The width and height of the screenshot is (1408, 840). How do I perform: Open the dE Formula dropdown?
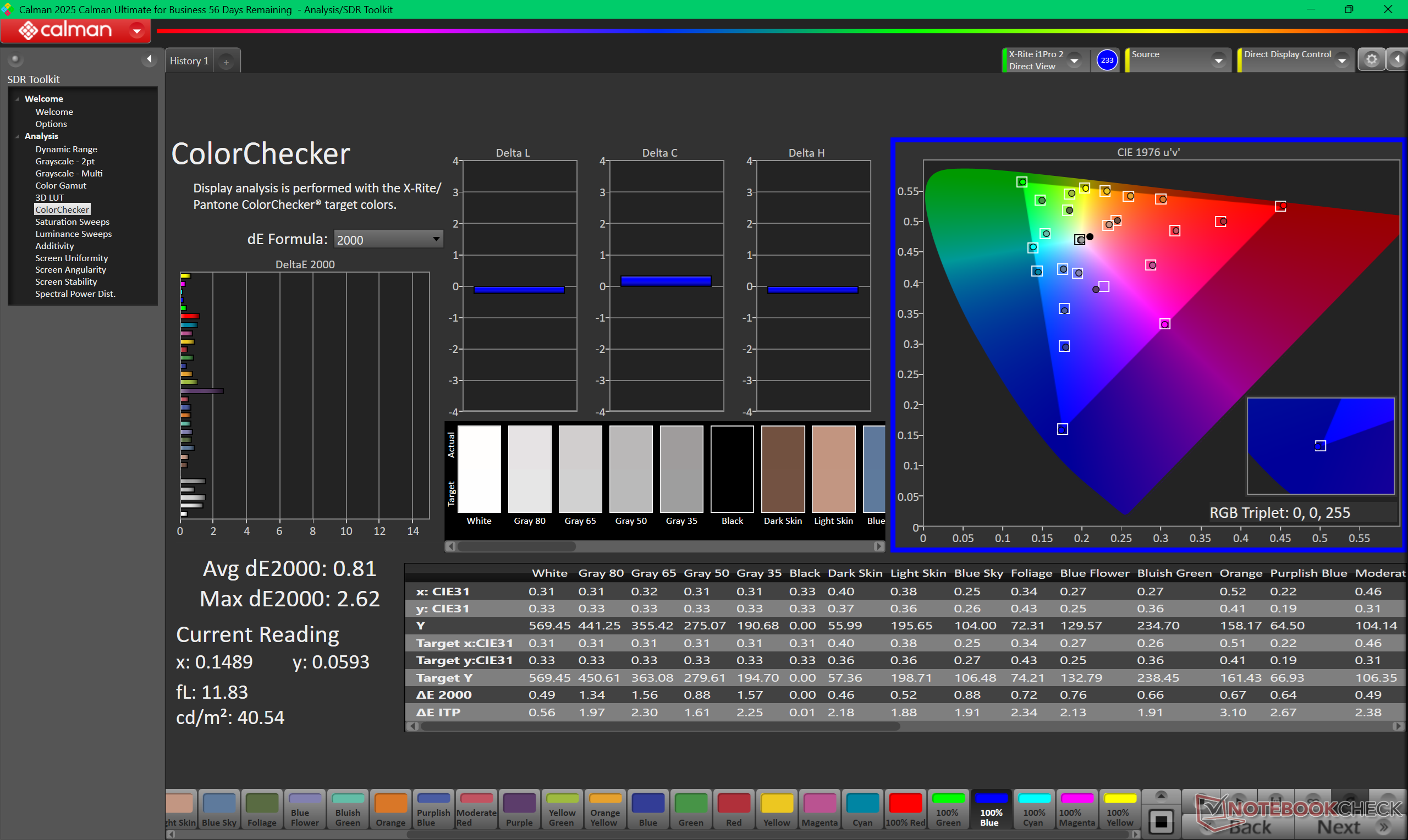coord(388,240)
